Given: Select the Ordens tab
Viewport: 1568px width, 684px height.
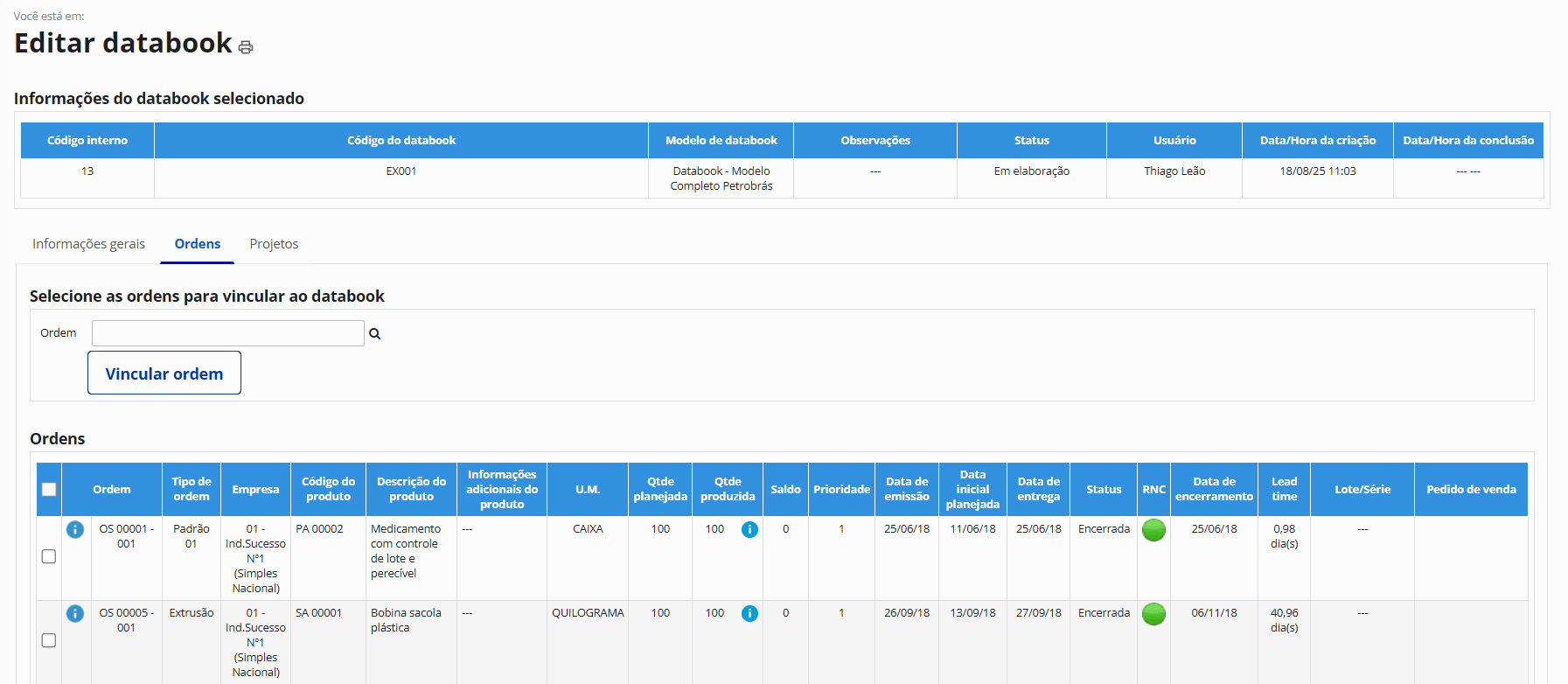Looking at the screenshot, I should pos(197,244).
